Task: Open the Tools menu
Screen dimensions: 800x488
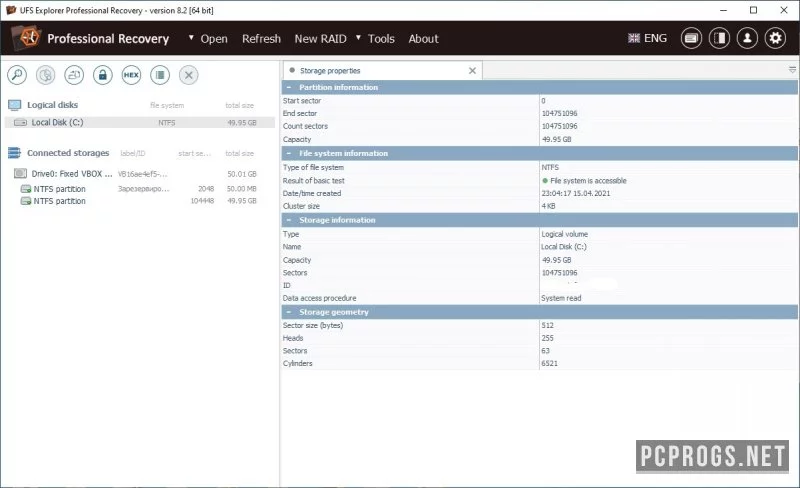Action: point(381,39)
